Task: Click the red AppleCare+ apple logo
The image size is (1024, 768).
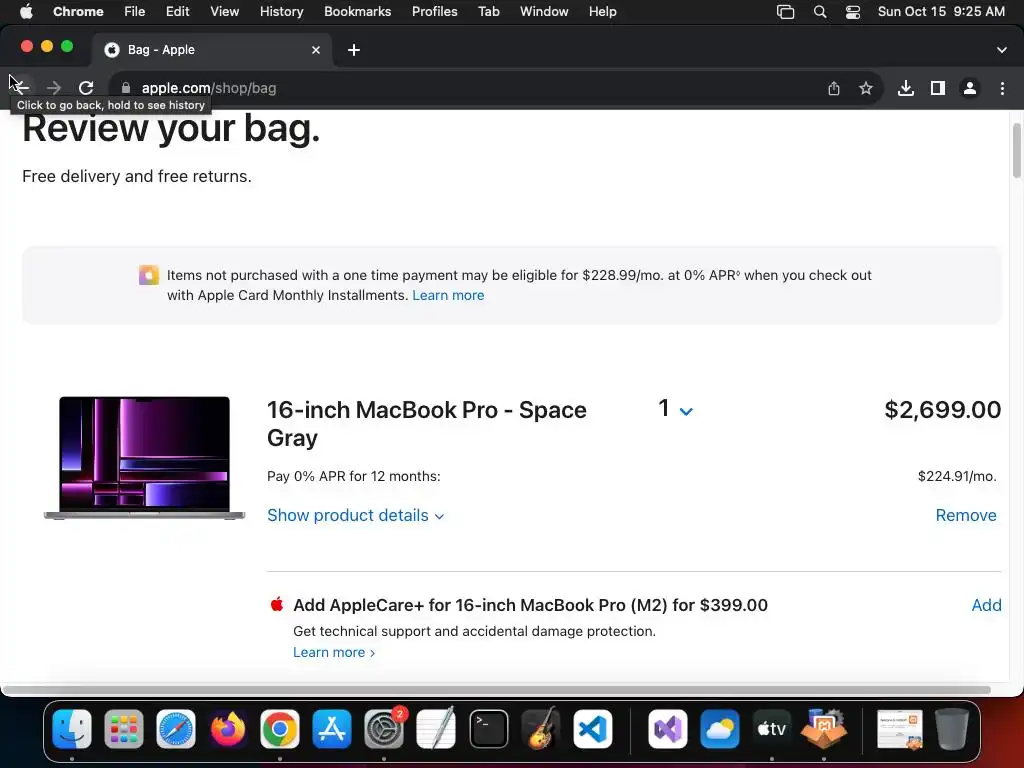Action: [277, 604]
